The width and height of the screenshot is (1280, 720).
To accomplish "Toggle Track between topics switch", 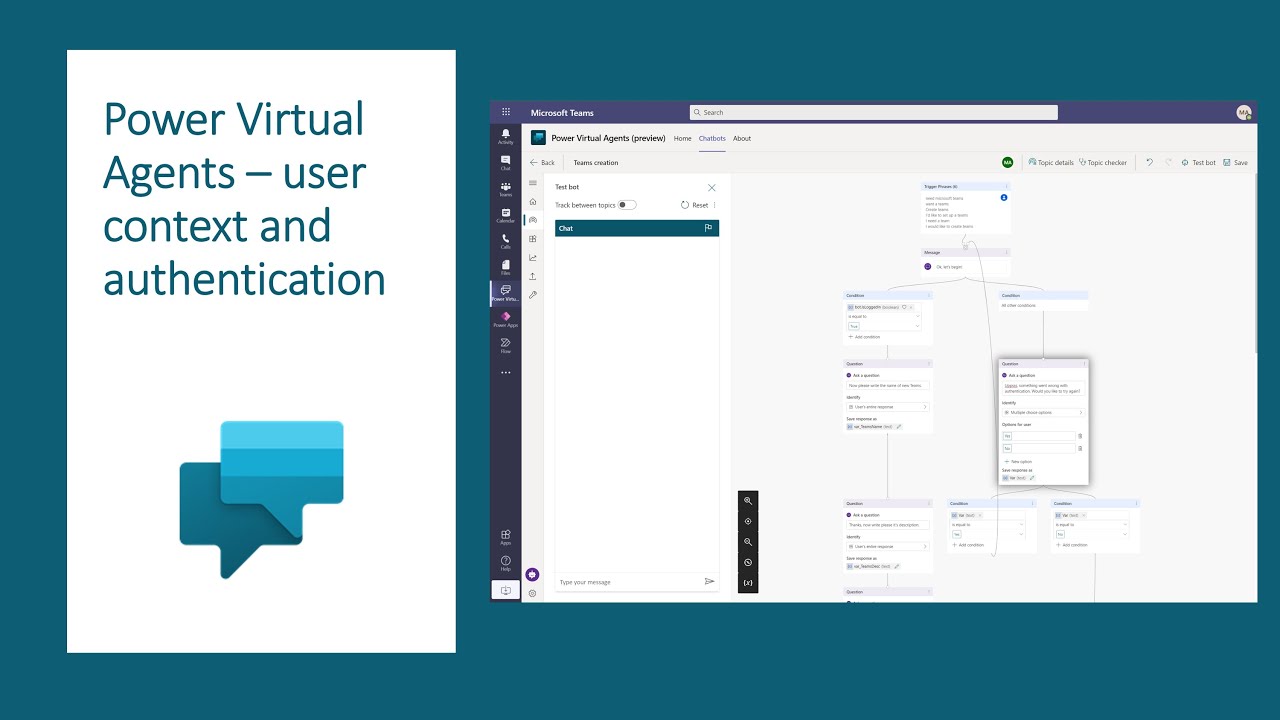I will coord(627,205).
